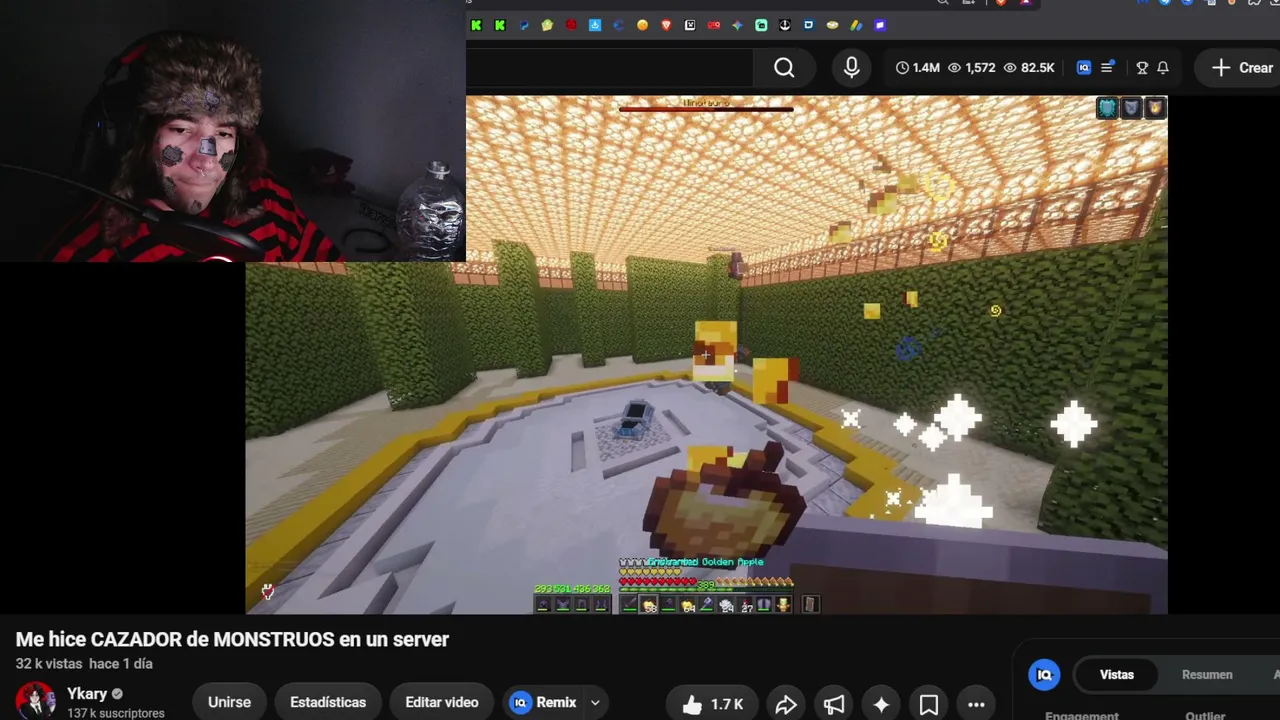Click the video player to toggle playback

pos(706,354)
